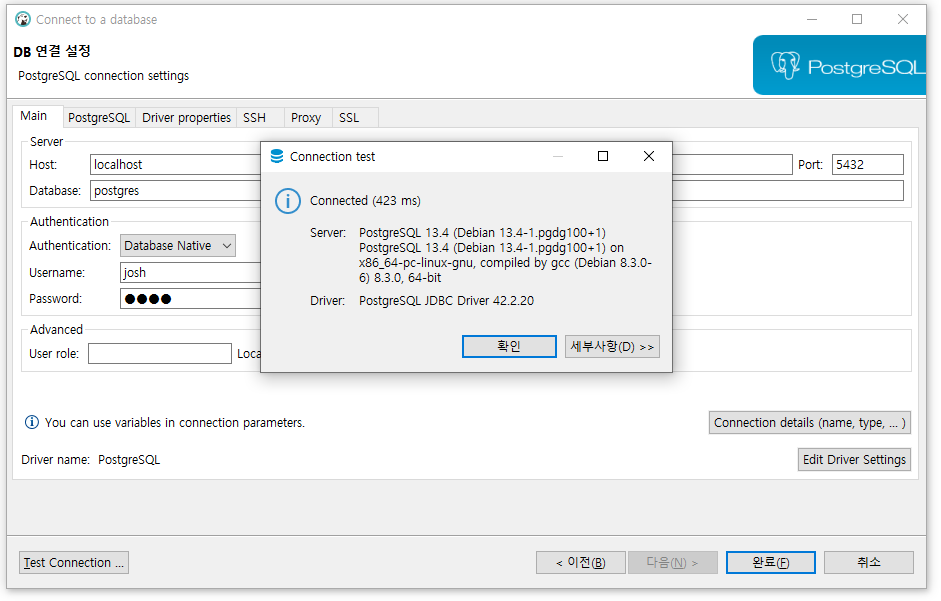Click first server version line PostgreSQL 13.4
Viewport: 941px width, 601px height.
click(x=482, y=232)
